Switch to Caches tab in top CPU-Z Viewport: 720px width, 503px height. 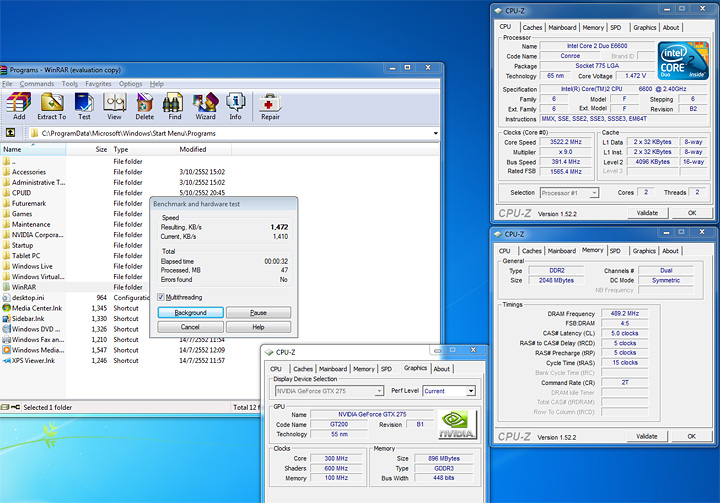[532, 28]
